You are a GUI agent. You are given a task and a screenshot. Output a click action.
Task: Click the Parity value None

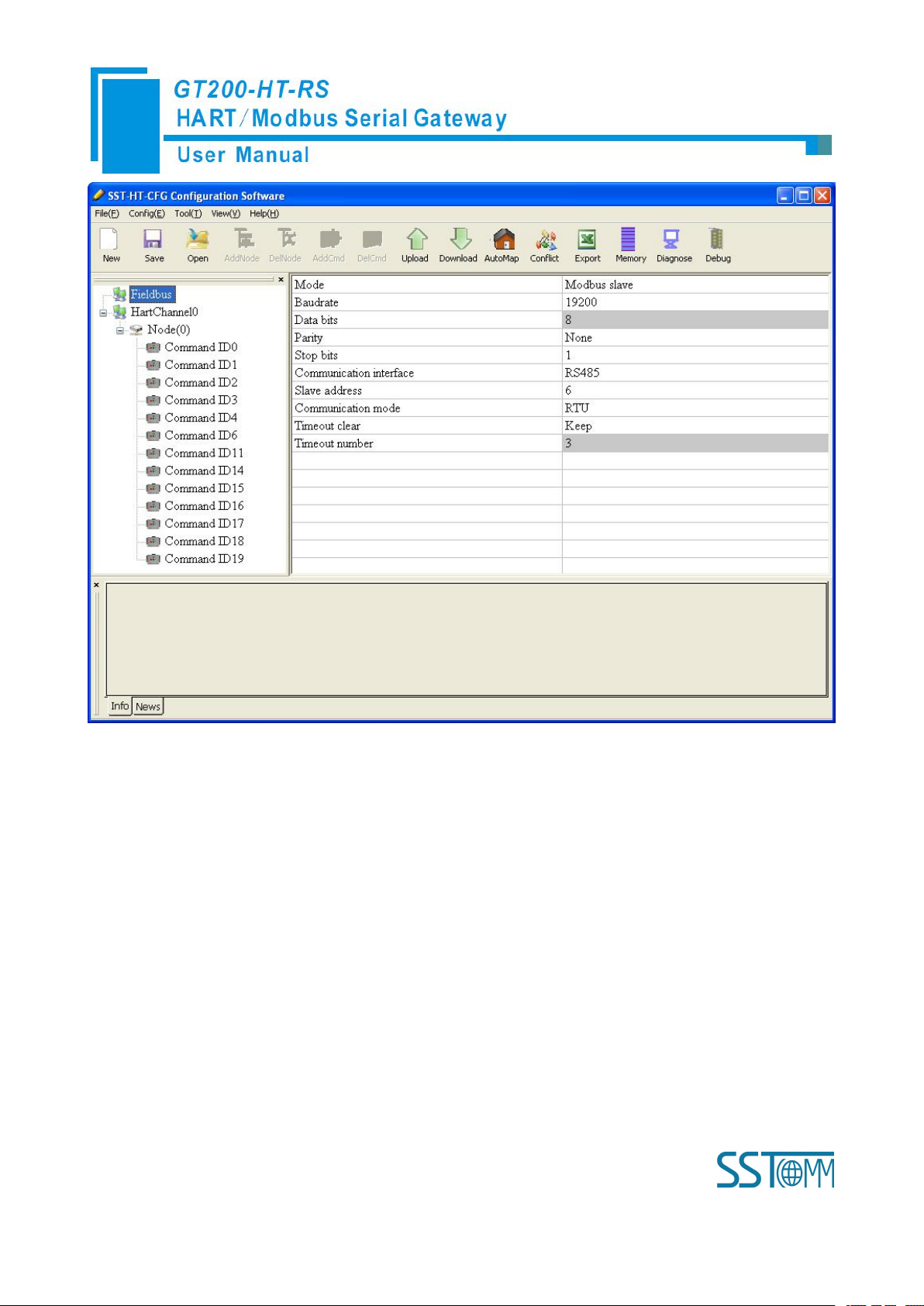tap(695, 338)
